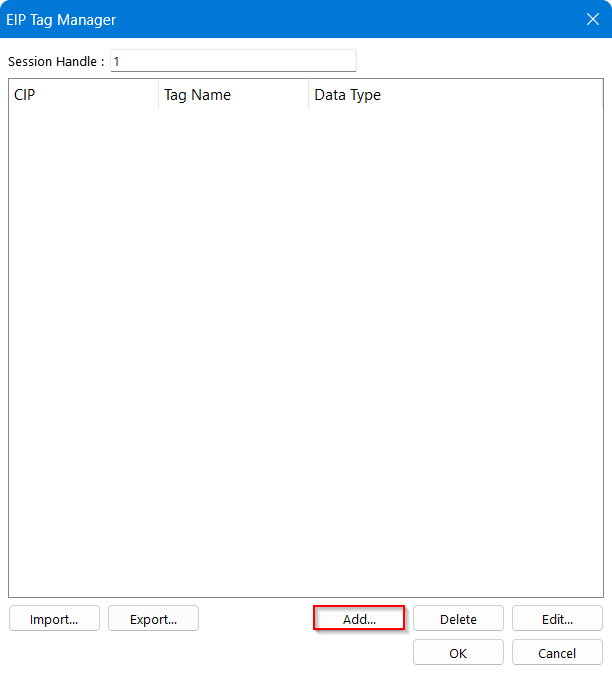Image resolution: width=612 pixels, height=673 pixels.
Task: Click the divider between CIP and Tag Name
Action: pos(158,94)
